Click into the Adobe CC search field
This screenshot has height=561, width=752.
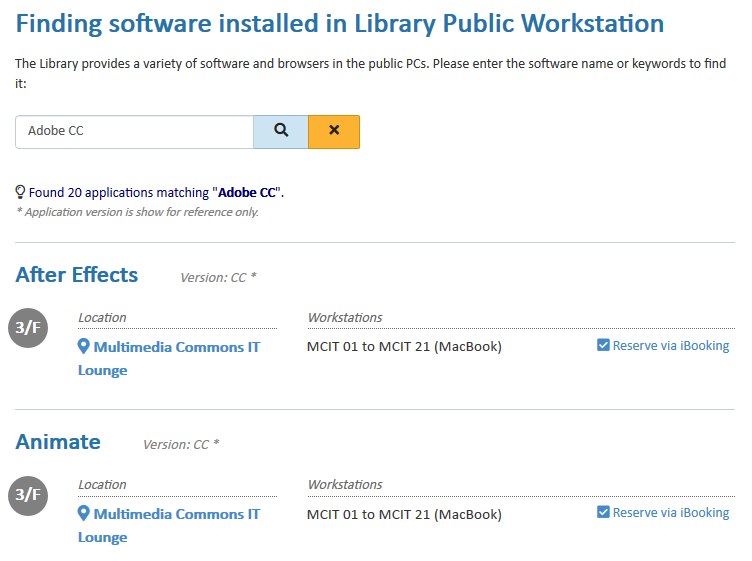pyautogui.click(x=134, y=132)
